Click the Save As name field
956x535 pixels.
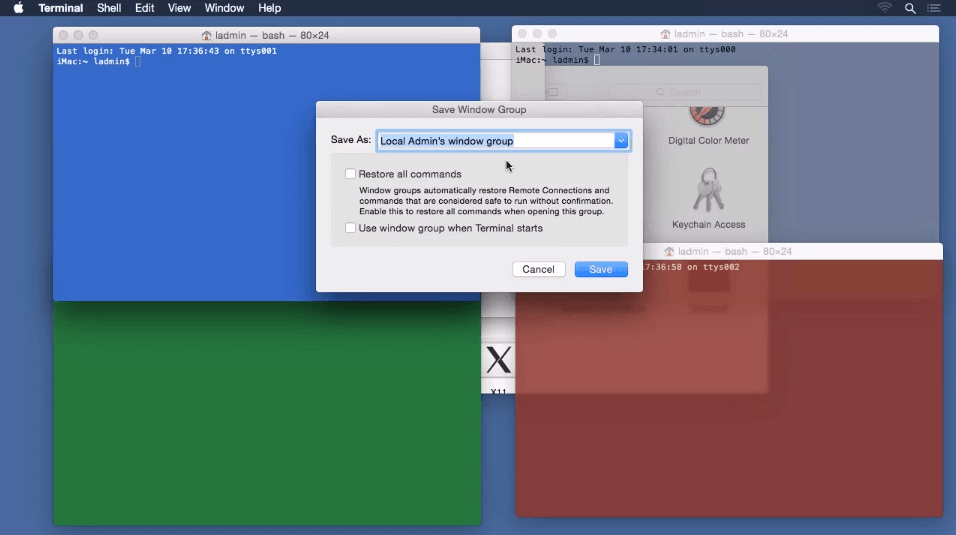pyautogui.click(x=496, y=141)
